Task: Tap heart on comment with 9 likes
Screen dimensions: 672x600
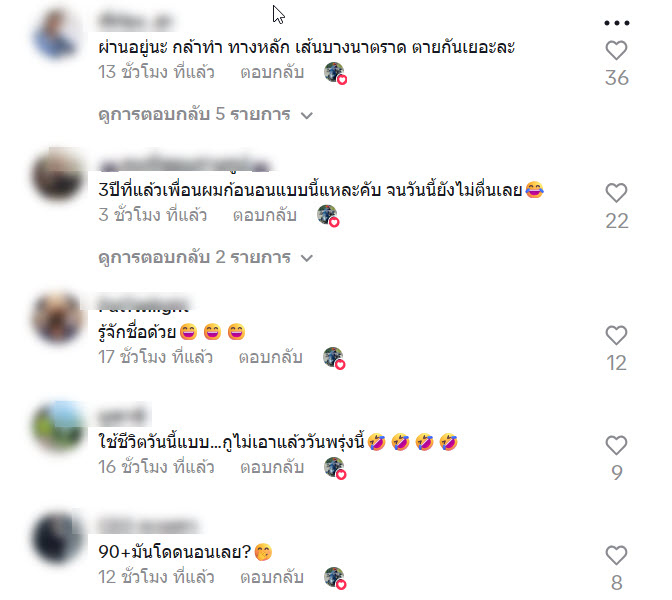Action: pyautogui.click(x=616, y=445)
